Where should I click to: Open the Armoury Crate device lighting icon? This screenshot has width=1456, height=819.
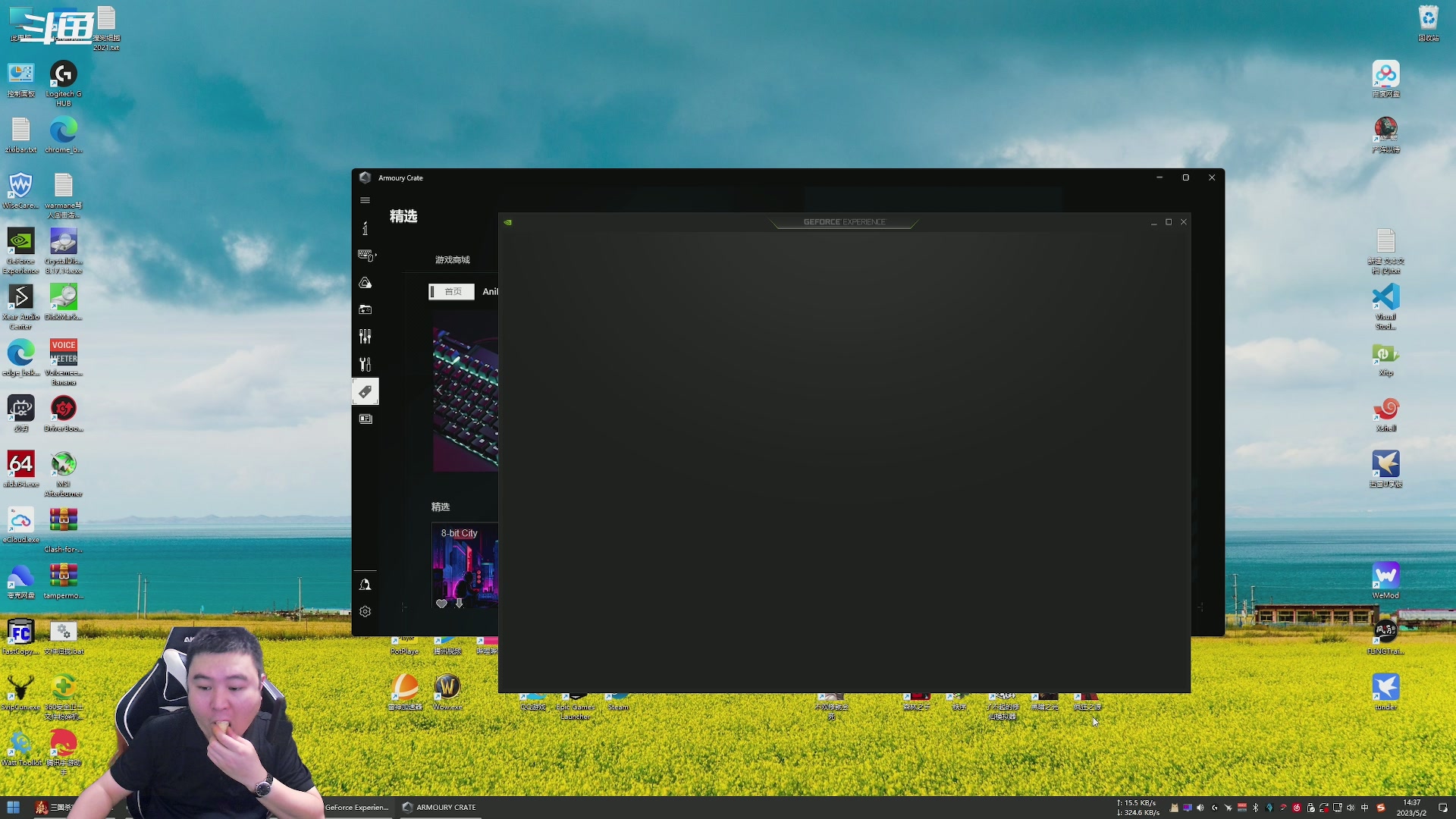pos(365,282)
